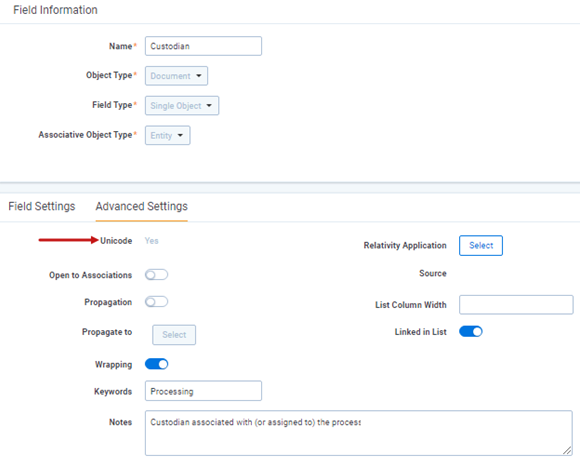
Task: Click the Name input field containing Custodian
Action: 203,46
